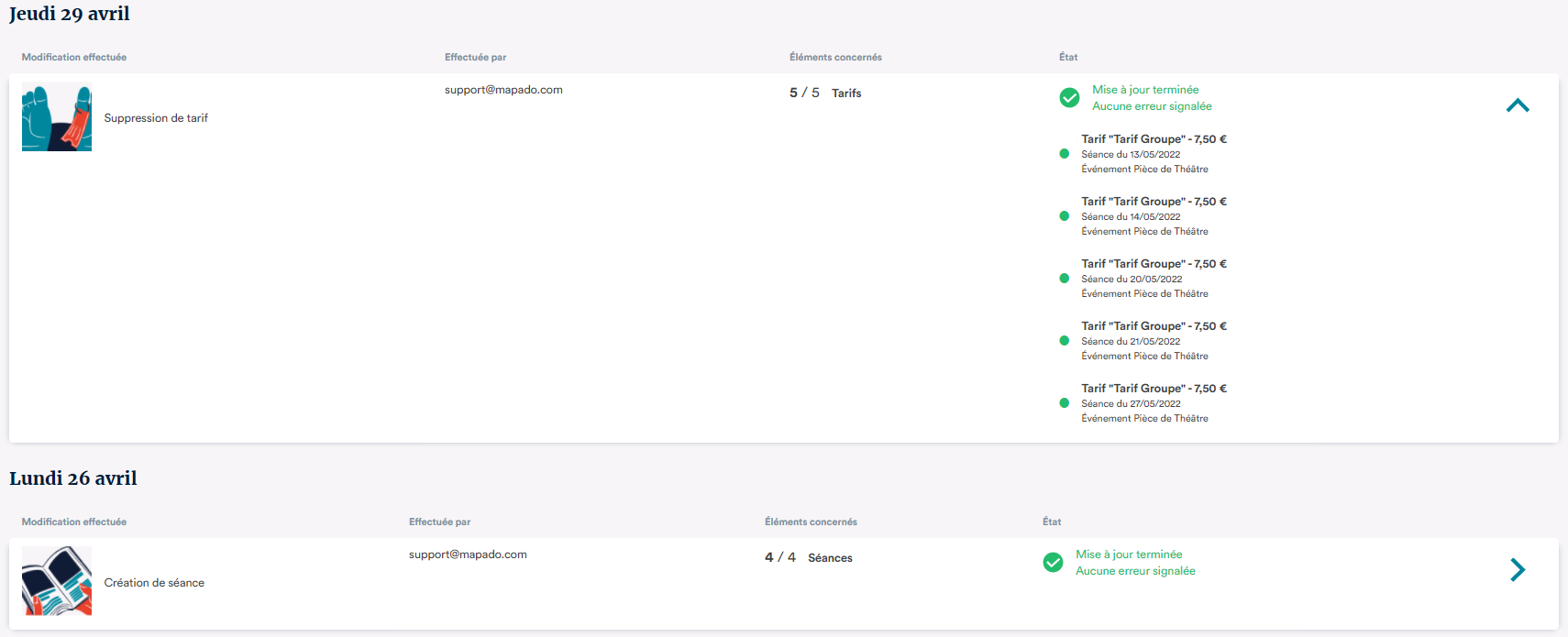
Task: Click green status dot for Séance du 21/05/2022
Action: [x=1064, y=341]
